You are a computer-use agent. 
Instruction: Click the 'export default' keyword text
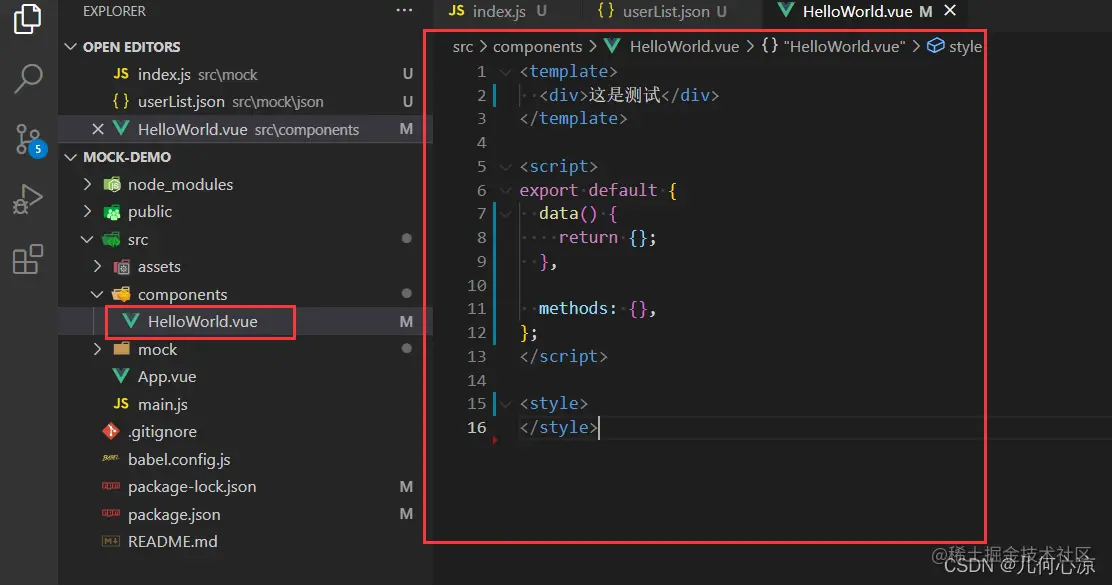(x=588, y=190)
